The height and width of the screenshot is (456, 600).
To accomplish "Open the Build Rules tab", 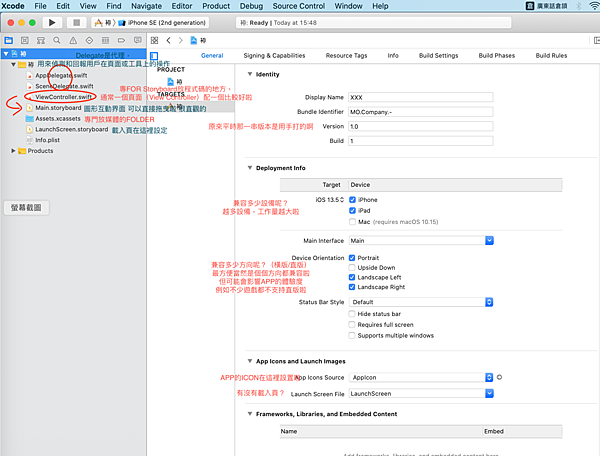I will click(551, 55).
